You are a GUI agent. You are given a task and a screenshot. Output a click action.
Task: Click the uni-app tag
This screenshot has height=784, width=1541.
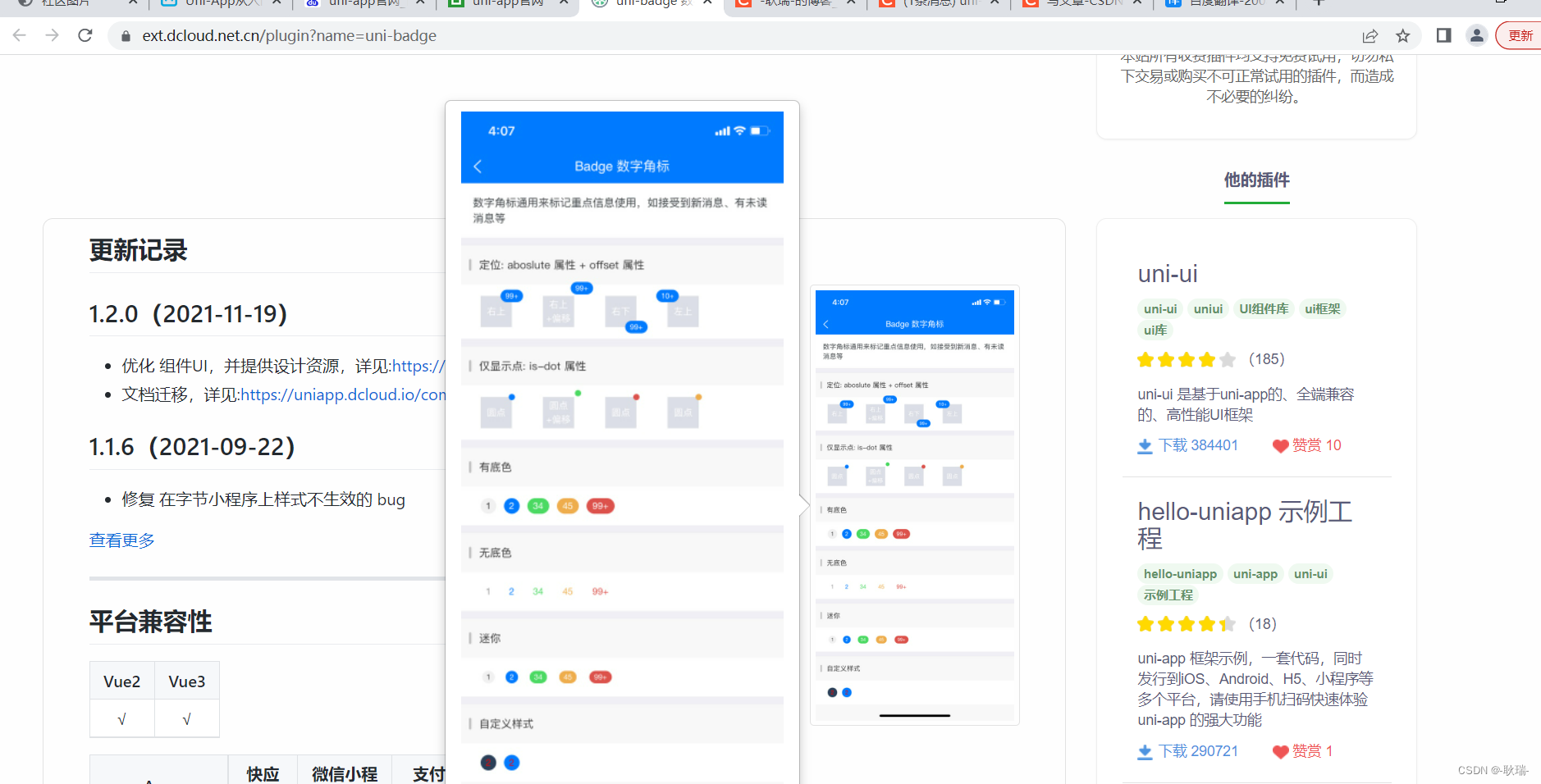tap(1255, 574)
